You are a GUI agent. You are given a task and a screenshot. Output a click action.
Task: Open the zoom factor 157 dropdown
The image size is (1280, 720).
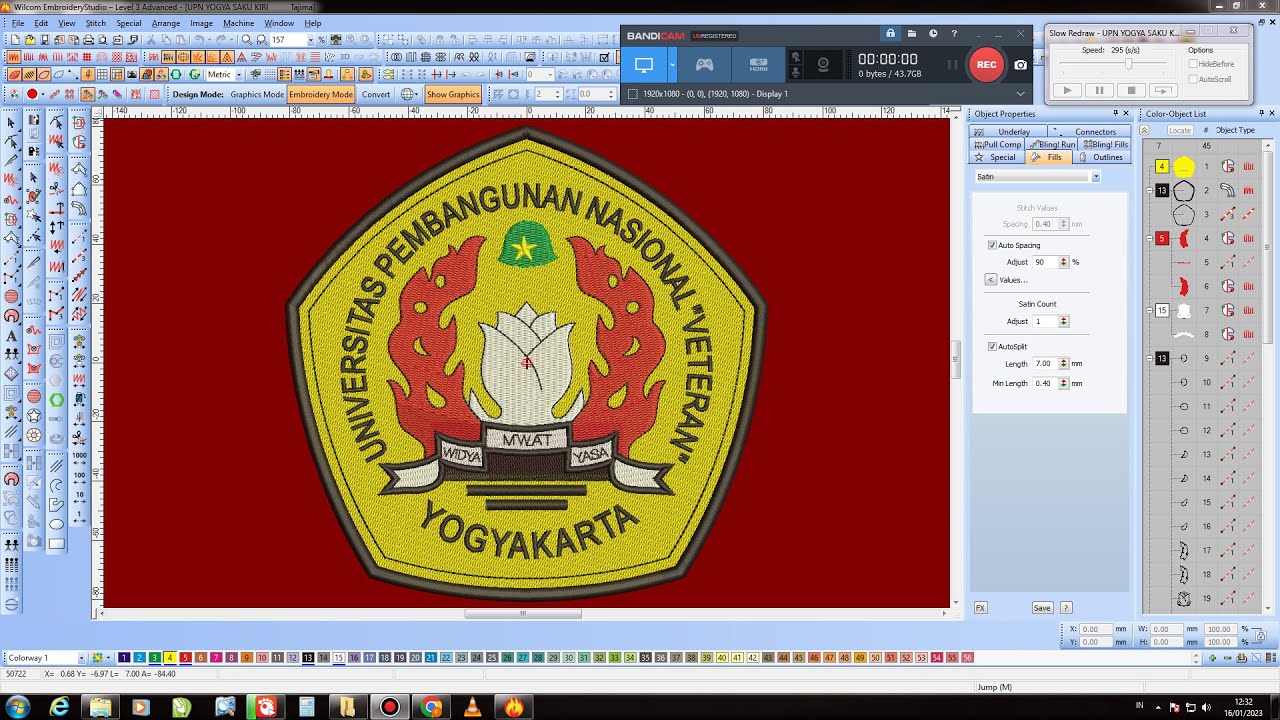click(x=310, y=39)
